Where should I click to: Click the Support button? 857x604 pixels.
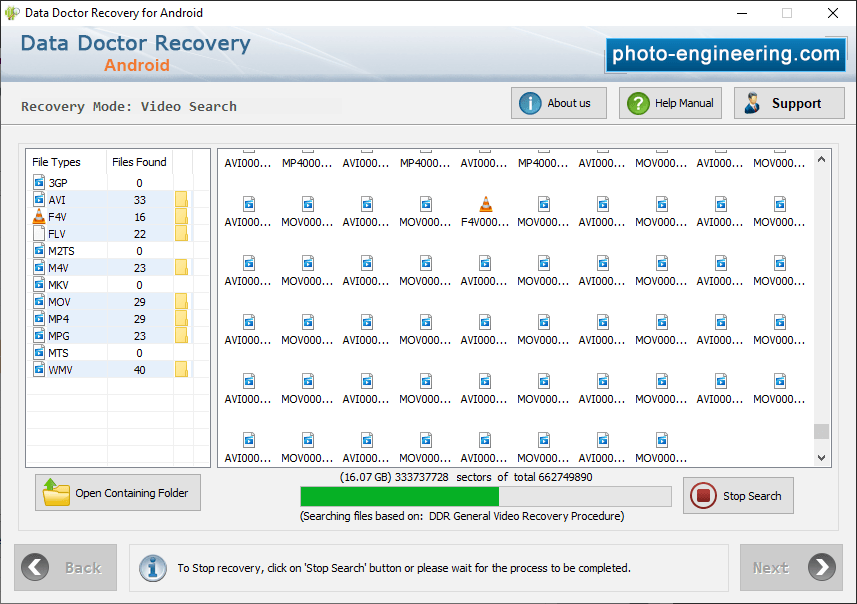[x=789, y=103]
